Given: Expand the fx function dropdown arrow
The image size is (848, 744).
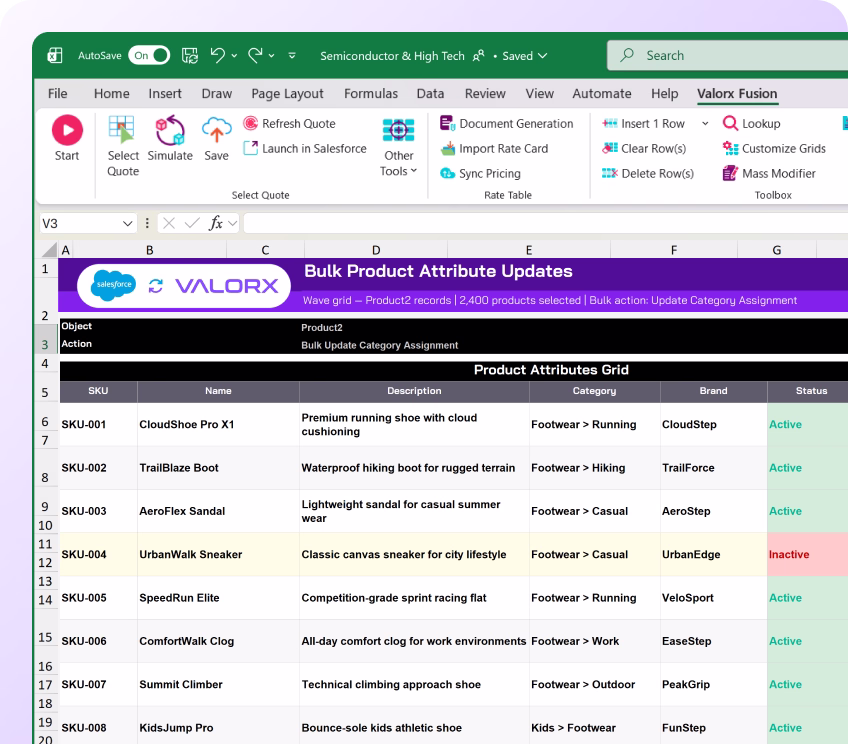Looking at the screenshot, I should tap(233, 223).
